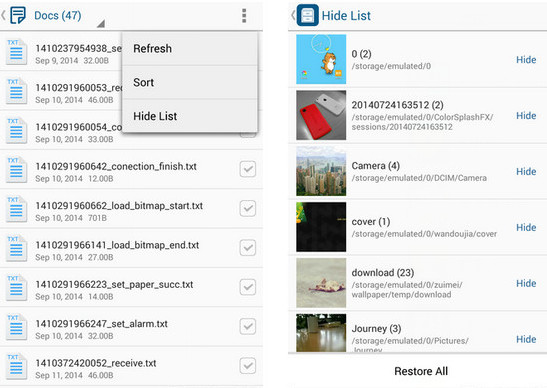
Task: Hide the 20140724163512 folder
Action: [x=526, y=115]
